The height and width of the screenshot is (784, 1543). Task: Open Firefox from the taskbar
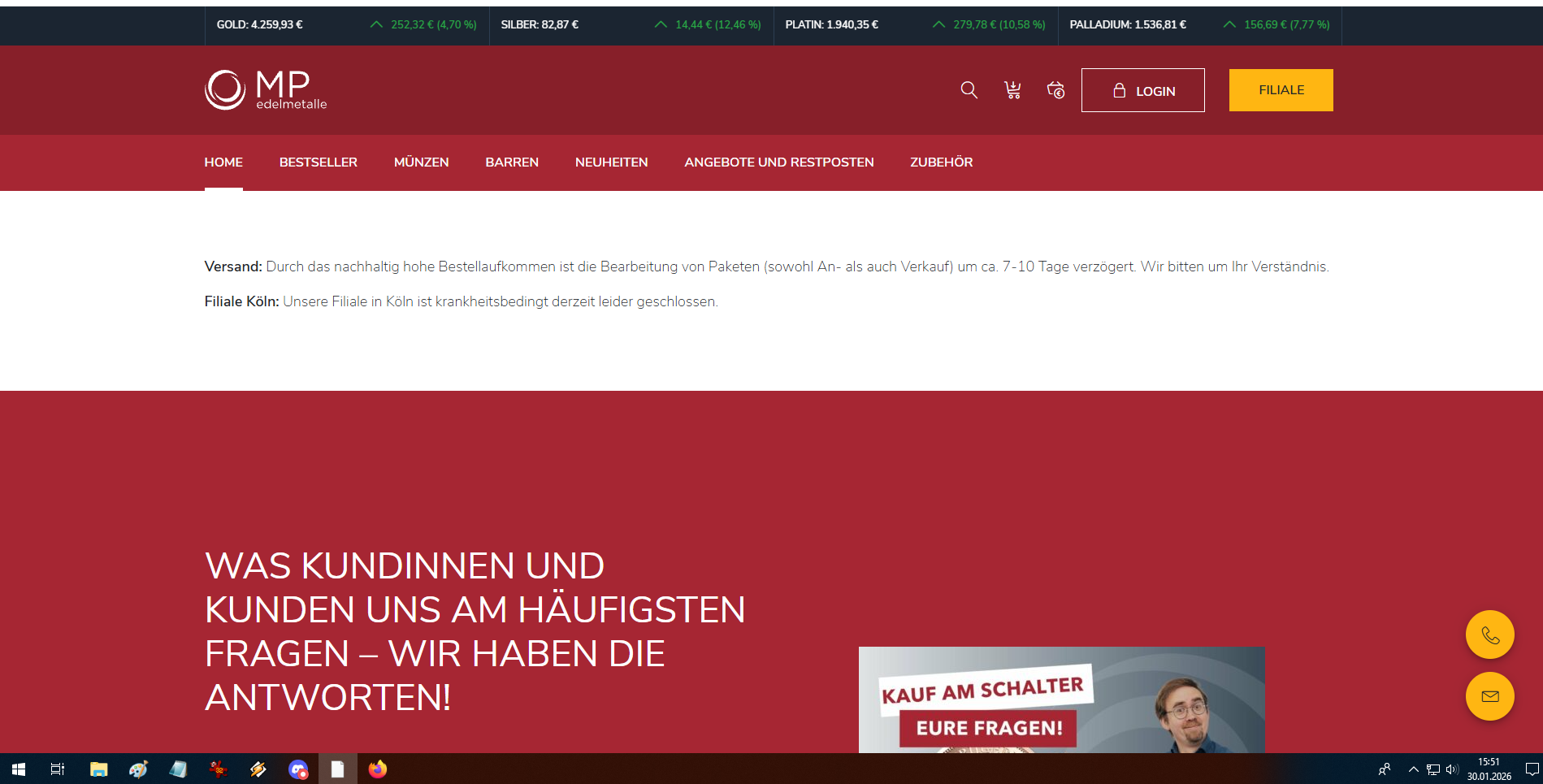[x=377, y=769]
